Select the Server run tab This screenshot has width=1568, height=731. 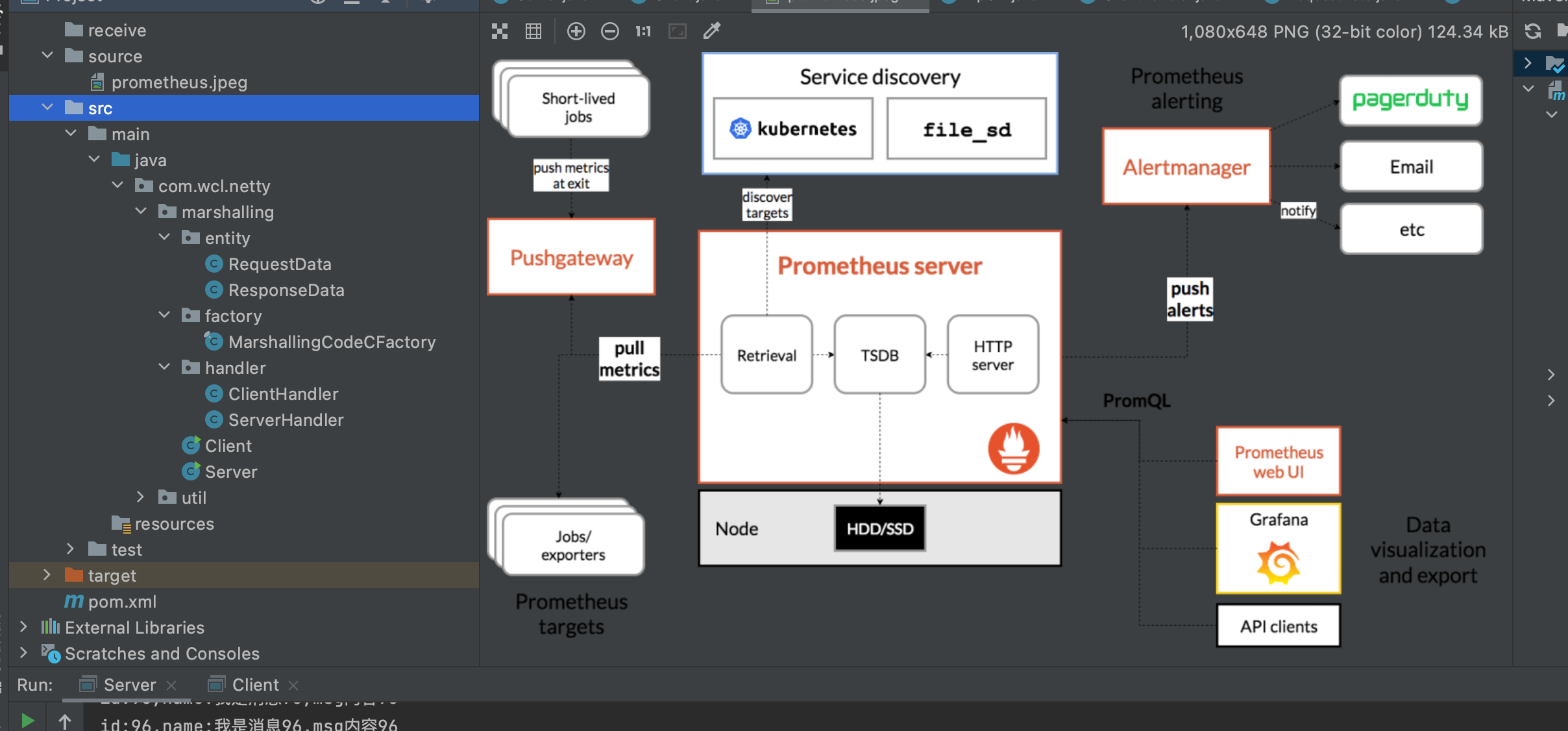coord(129,685)
